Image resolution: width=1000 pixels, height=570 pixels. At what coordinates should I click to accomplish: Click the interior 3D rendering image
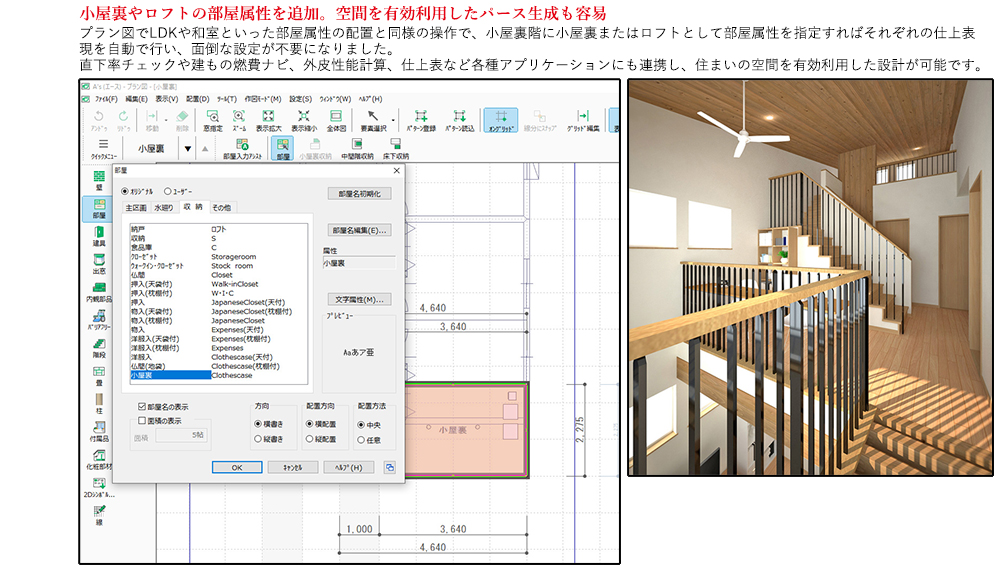click(x=810, y=277)
